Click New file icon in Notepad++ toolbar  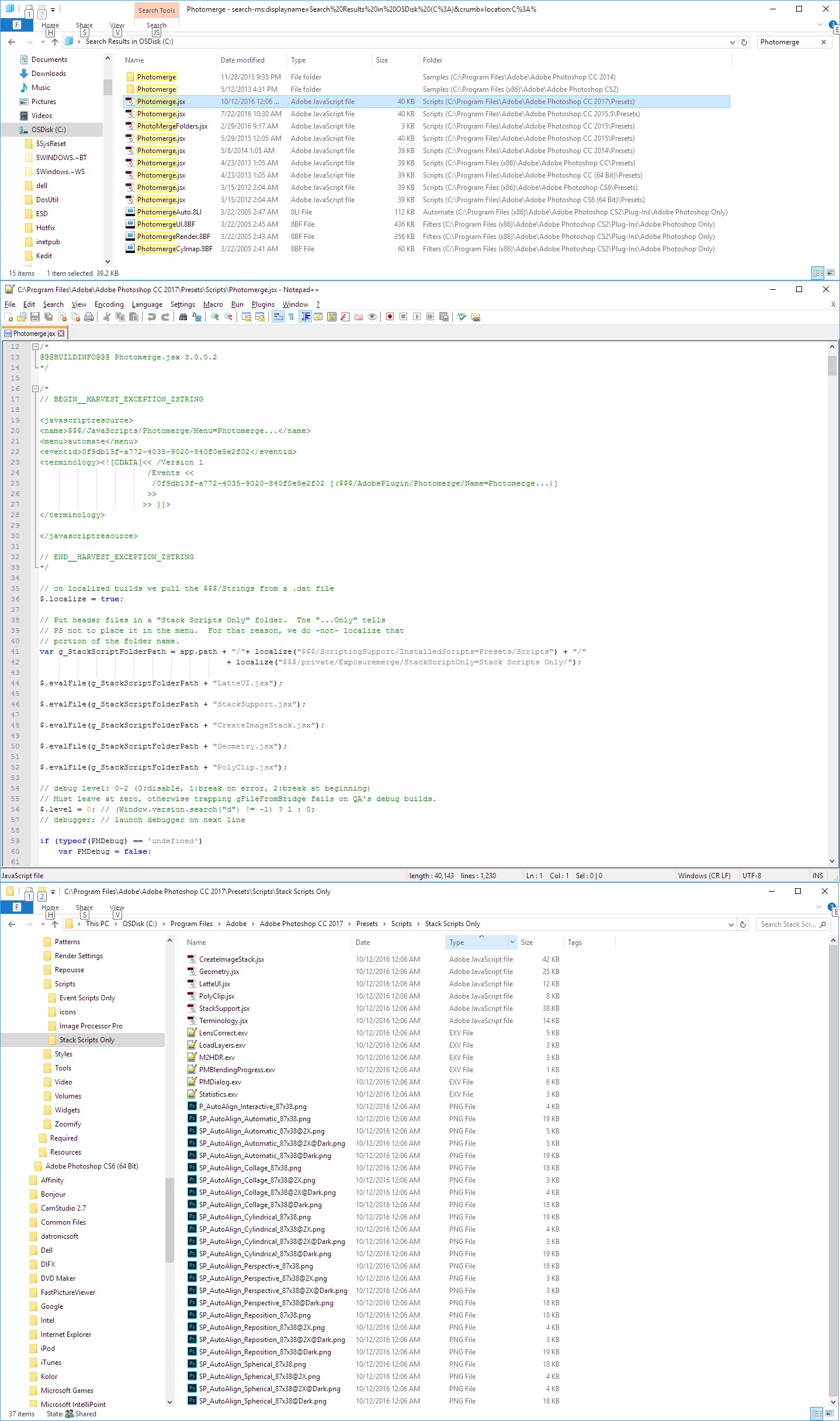click(8, 317)
